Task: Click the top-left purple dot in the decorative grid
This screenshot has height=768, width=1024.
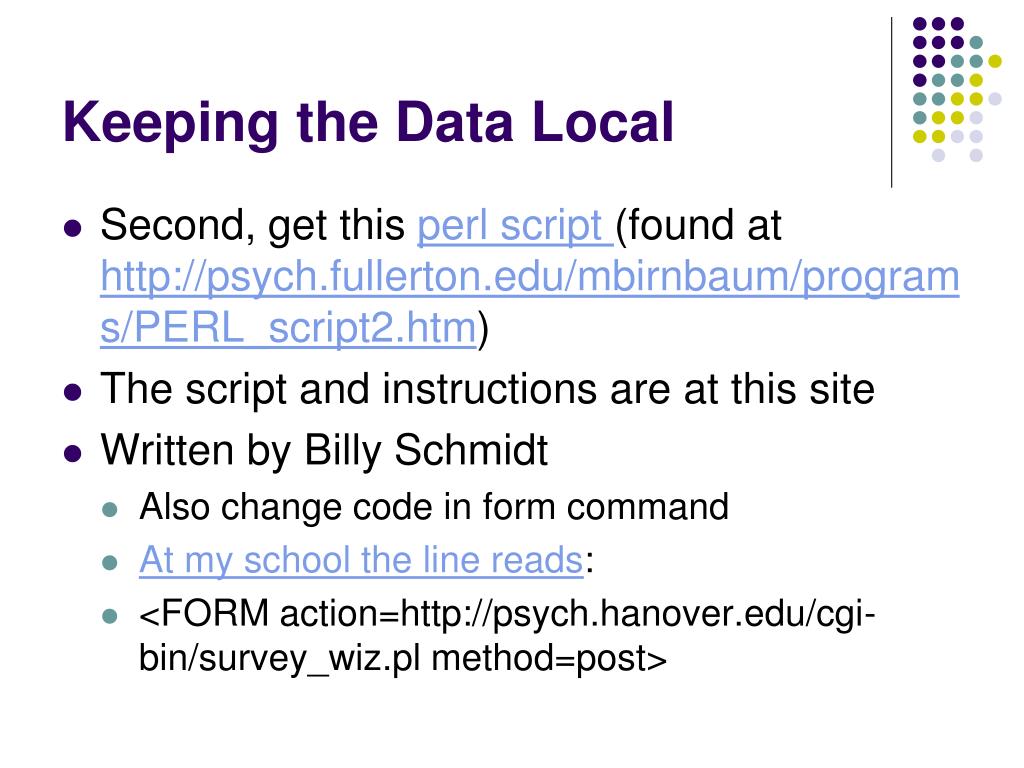Action: (x=919, y=23)
